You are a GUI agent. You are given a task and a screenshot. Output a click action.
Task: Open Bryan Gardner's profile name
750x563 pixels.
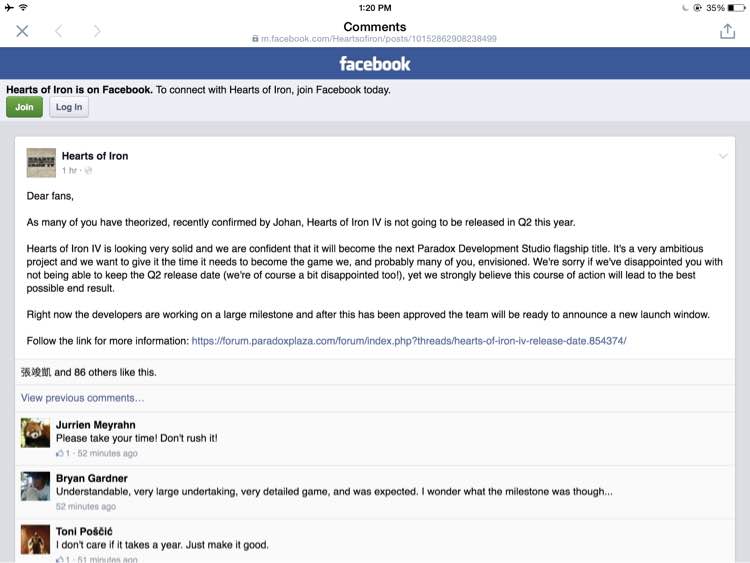click(92, 478)
